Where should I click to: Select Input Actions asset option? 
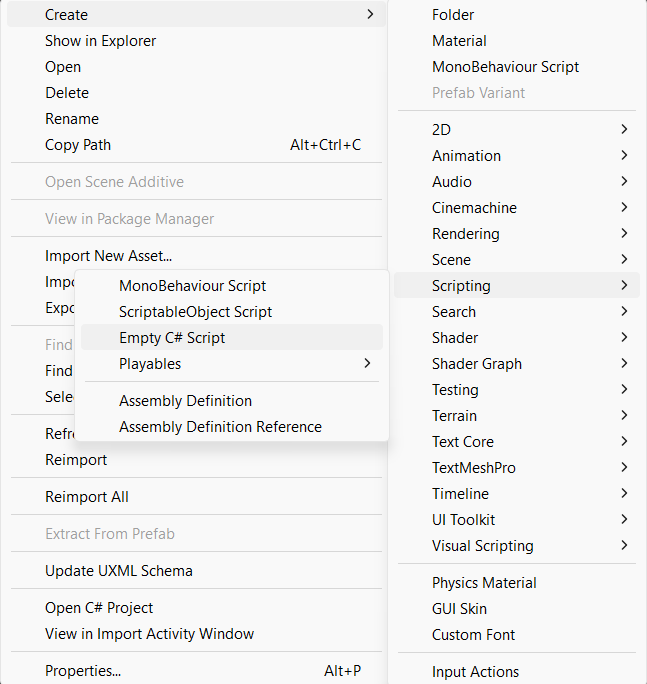click(517, 672)
